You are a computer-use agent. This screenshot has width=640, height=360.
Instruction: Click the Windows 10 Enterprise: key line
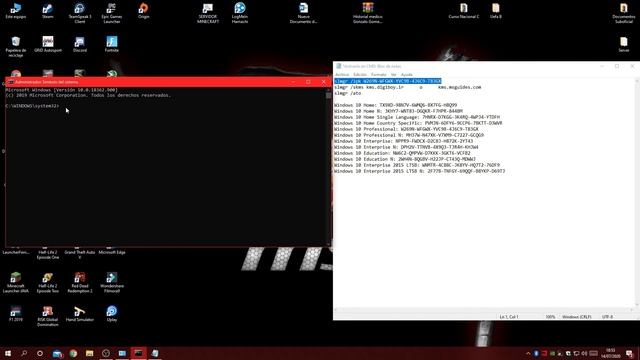coord(403,141)
